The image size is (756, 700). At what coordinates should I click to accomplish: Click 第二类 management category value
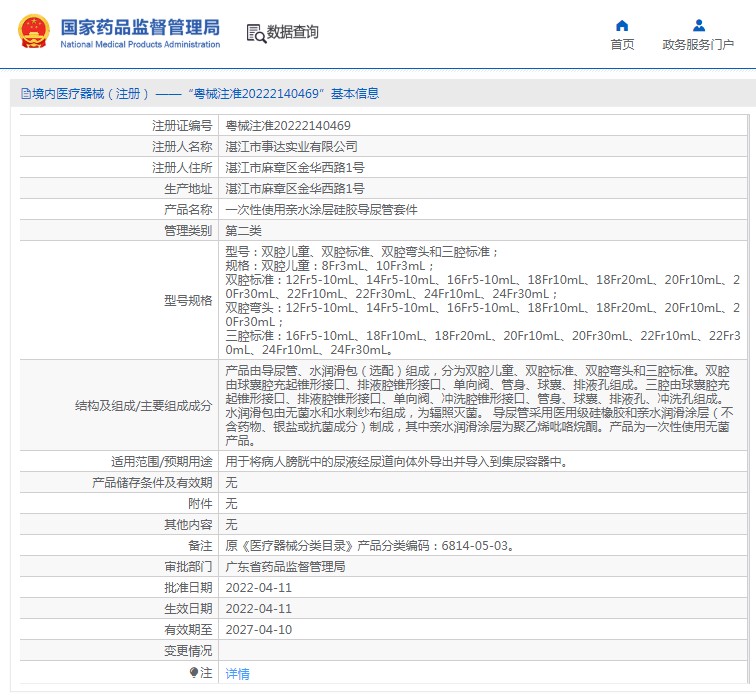(x=243, y=230)
